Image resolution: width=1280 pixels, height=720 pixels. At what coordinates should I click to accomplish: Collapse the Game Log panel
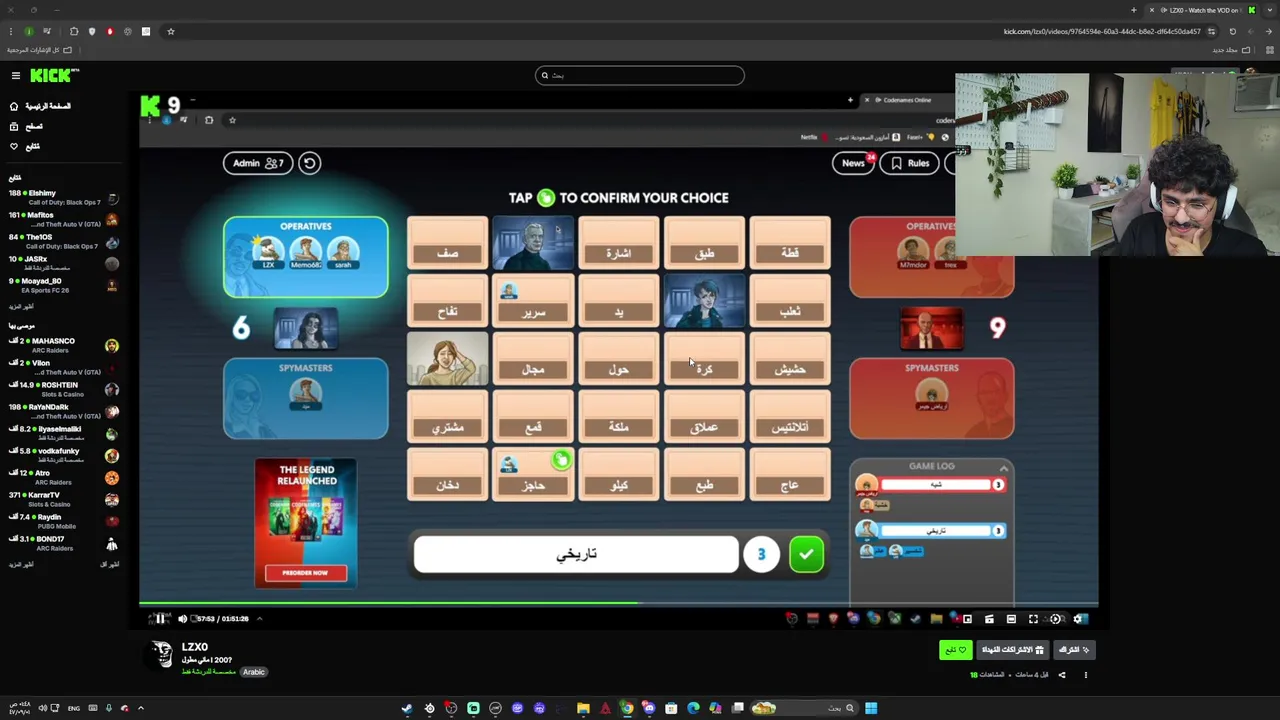tap(1003, 467)
